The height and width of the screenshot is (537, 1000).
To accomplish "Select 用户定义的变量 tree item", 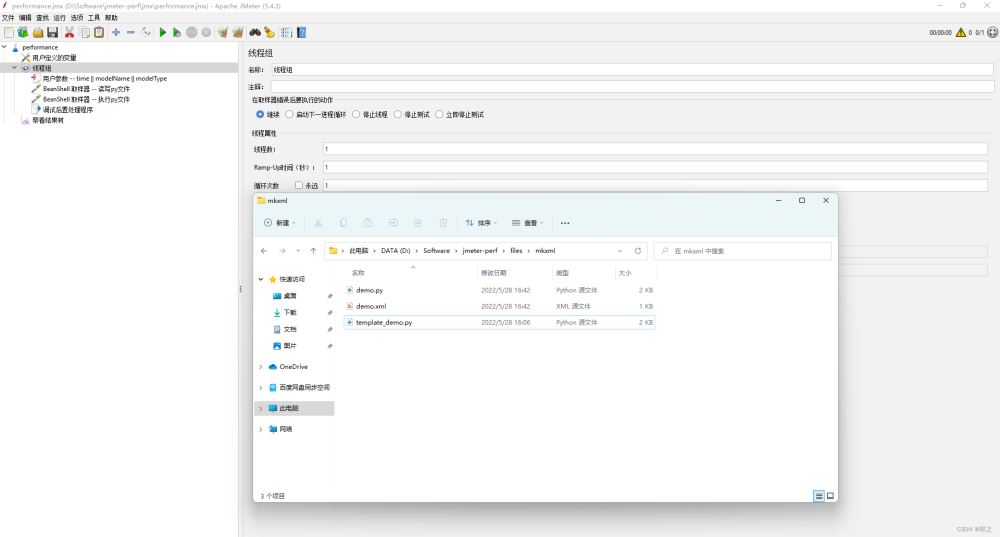I will [x=54, y=57].
